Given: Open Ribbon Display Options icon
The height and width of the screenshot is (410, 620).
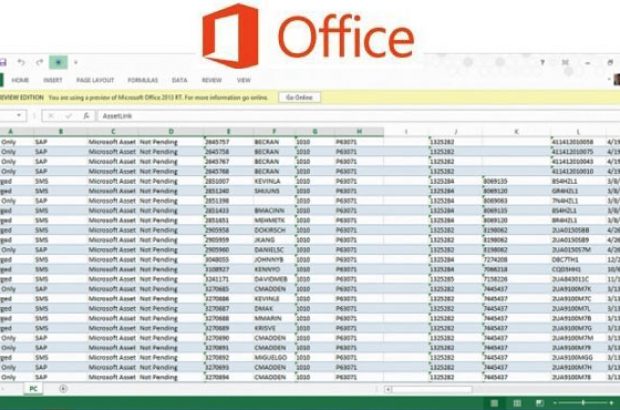Looking at the screenshot, I should pyautogui.click(x=565, y=62).
